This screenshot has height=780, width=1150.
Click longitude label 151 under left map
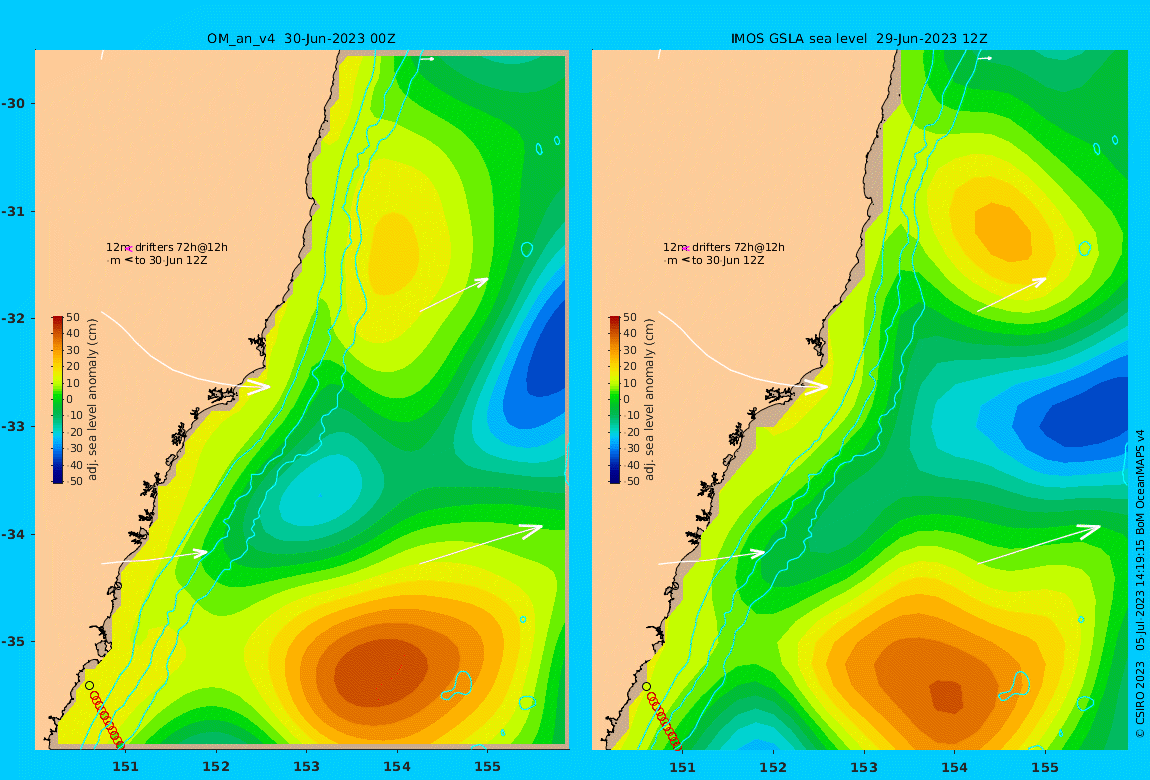click(x=125, y=767)
